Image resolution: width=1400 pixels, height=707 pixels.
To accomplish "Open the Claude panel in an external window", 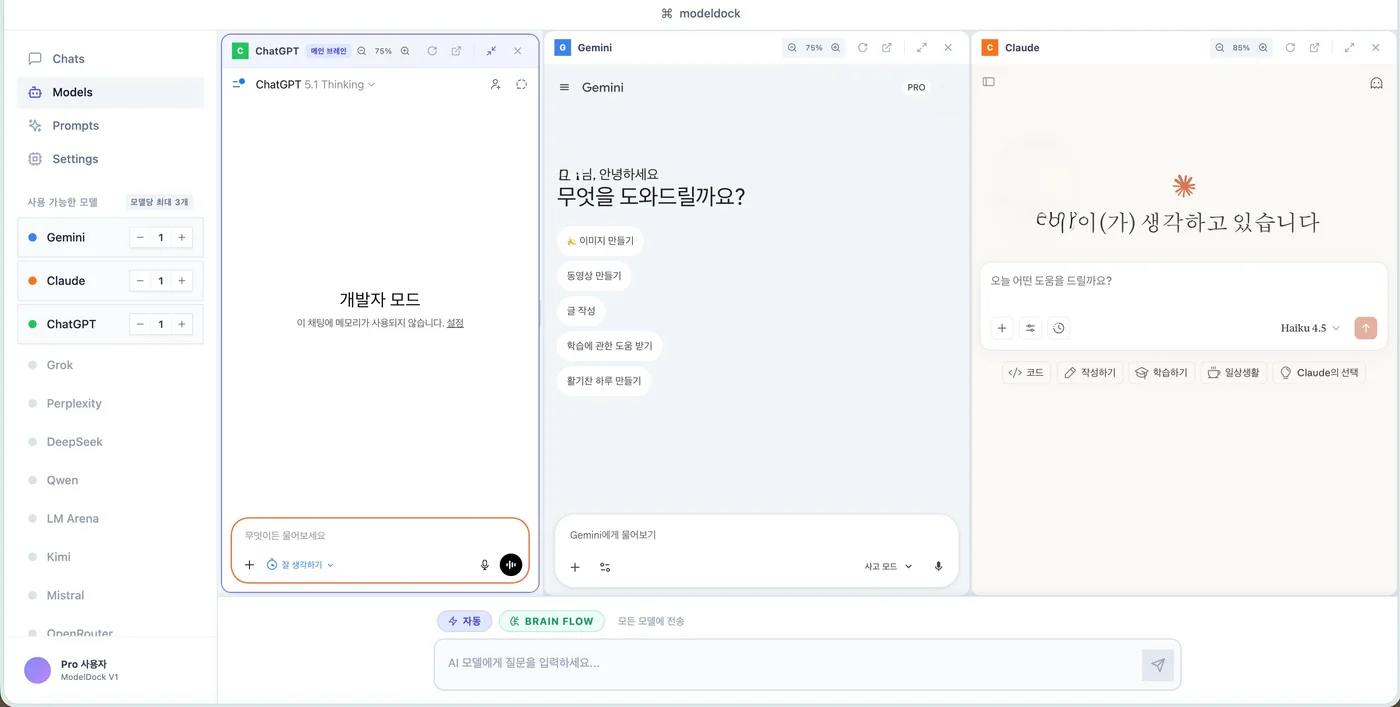I will (1314, 48).
